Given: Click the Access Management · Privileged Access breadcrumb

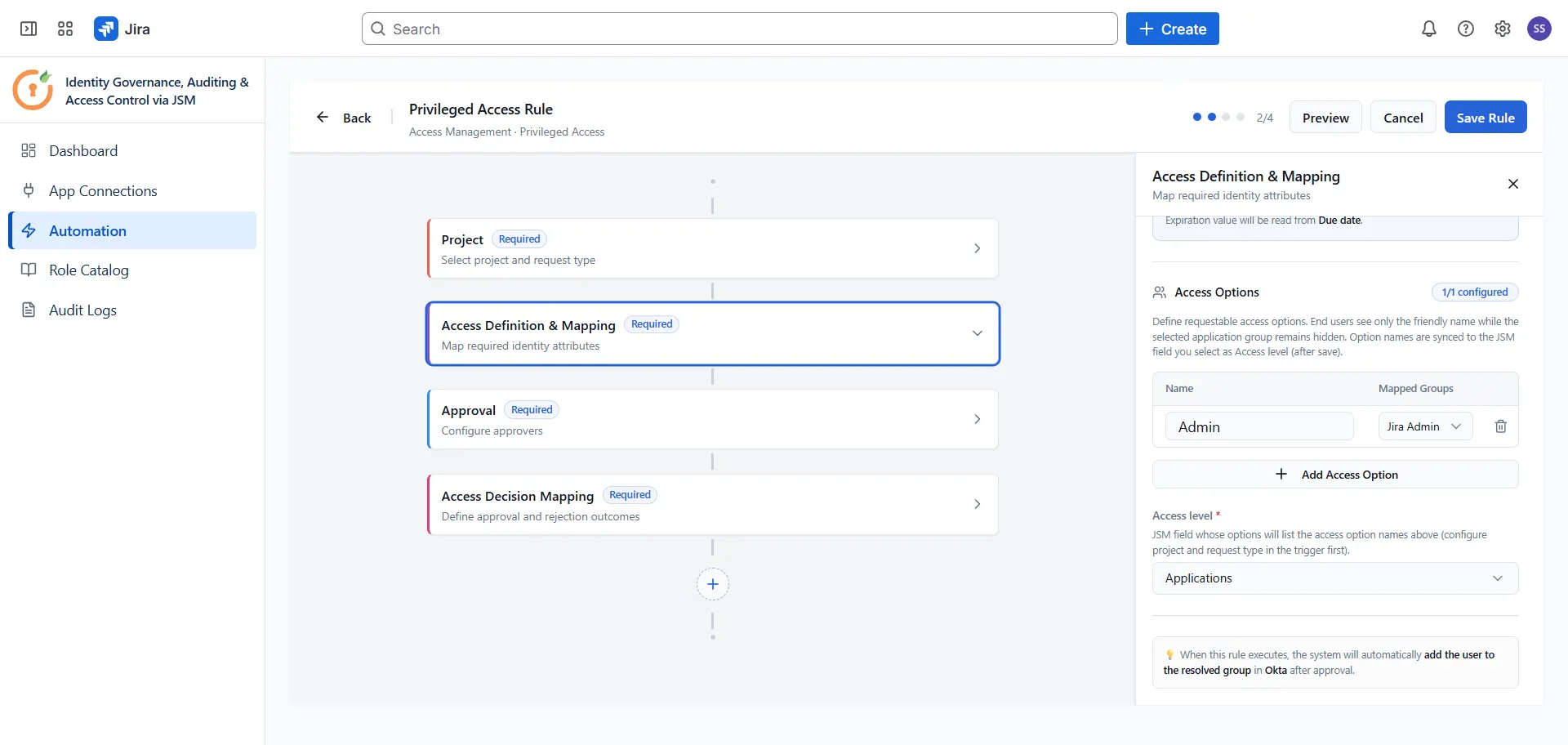Looking at the screenshot, I should [507, 132].
